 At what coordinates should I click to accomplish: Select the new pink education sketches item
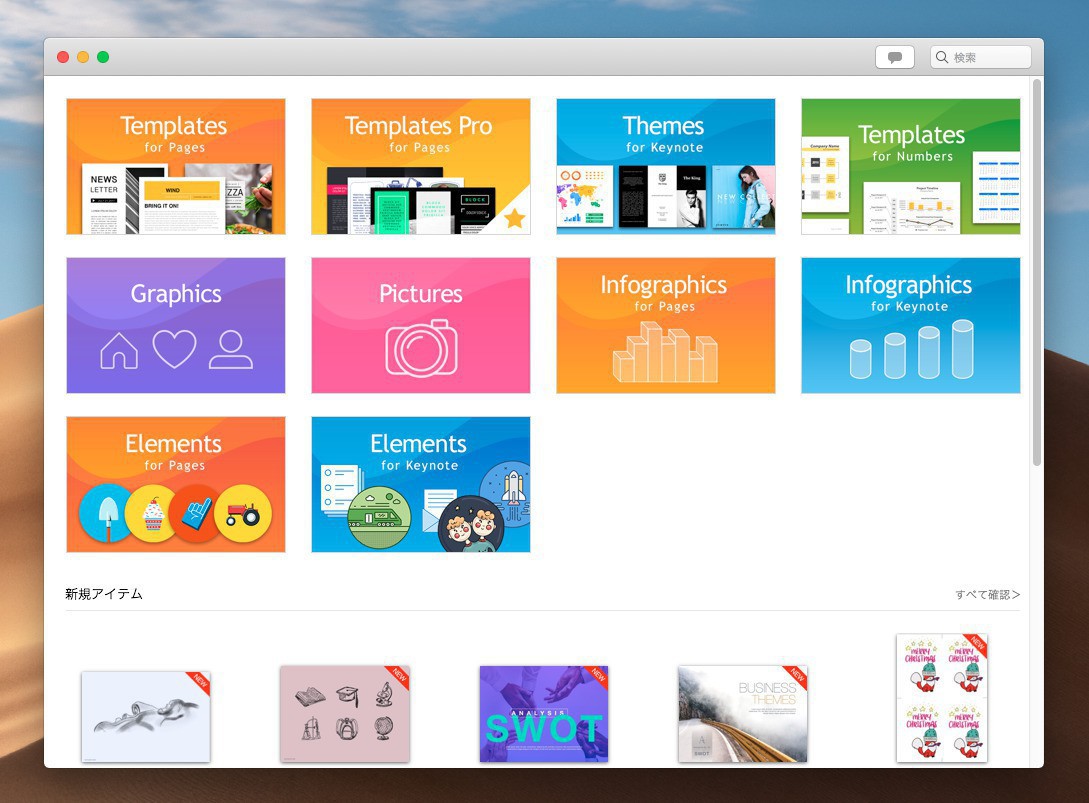tap(345, 713)
